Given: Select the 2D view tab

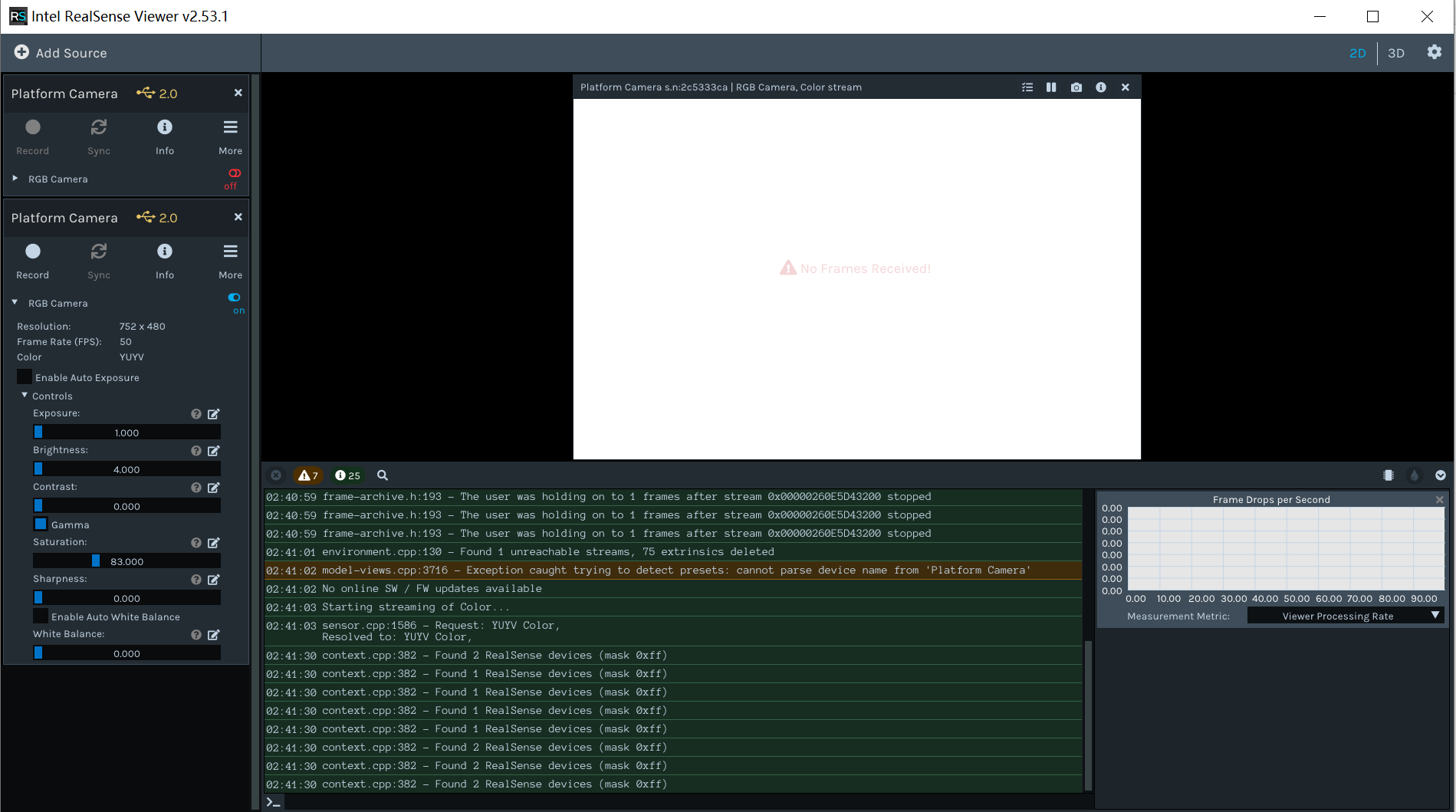Looking at the screenshot, I should (x=1356, y=53).
